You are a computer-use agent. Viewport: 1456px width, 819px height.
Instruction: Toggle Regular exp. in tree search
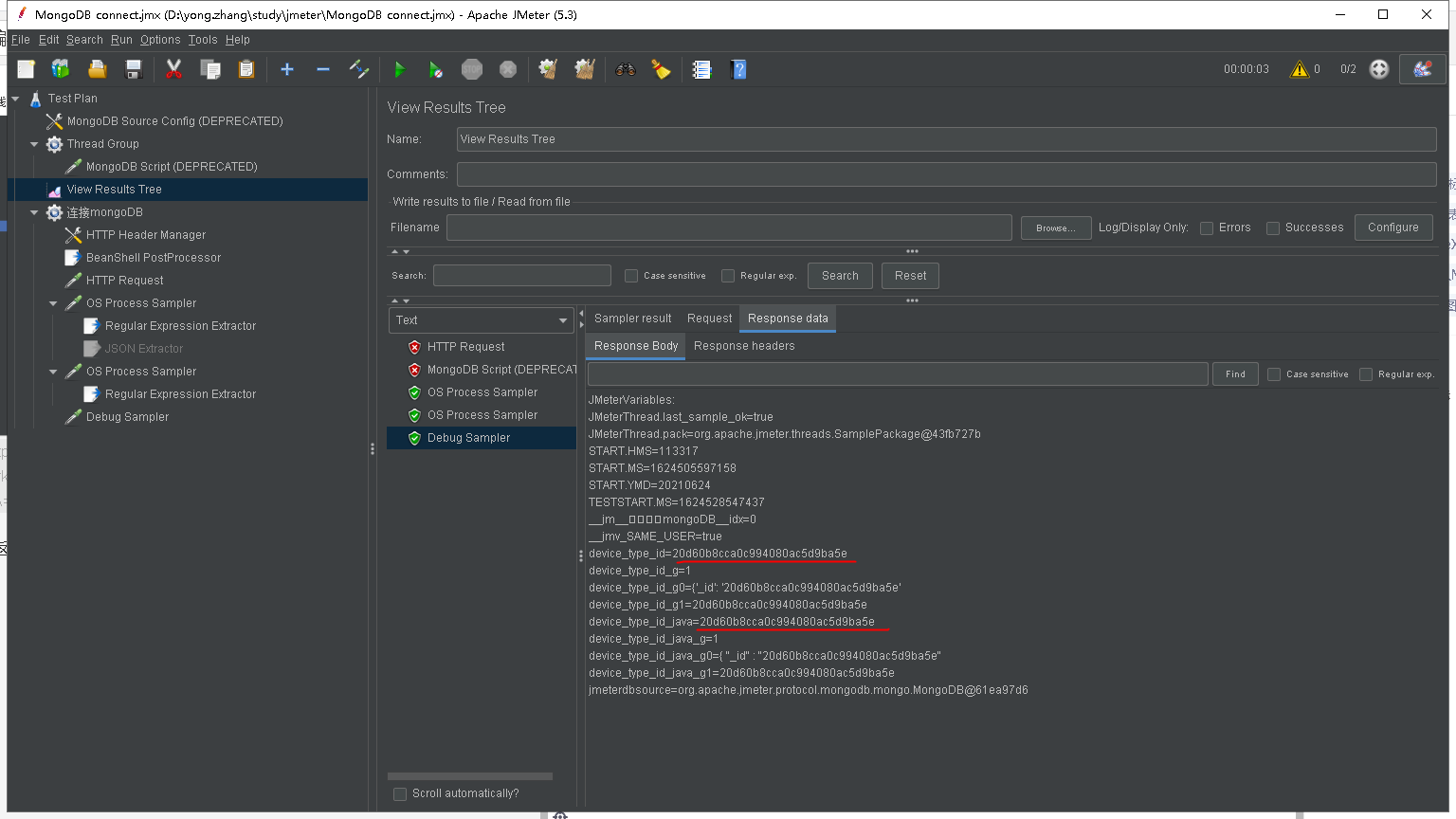728,276
